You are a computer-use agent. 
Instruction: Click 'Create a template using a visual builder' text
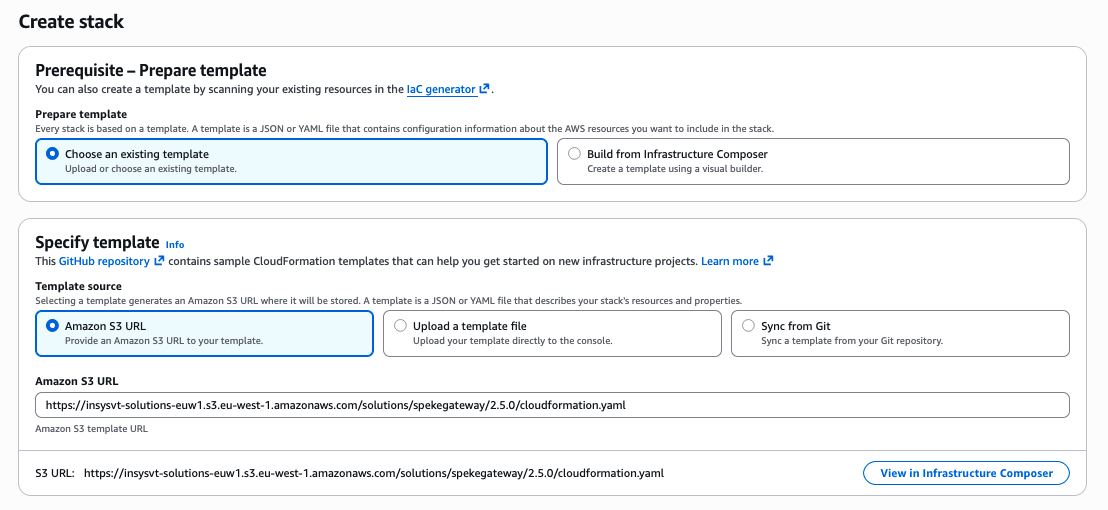675,169
